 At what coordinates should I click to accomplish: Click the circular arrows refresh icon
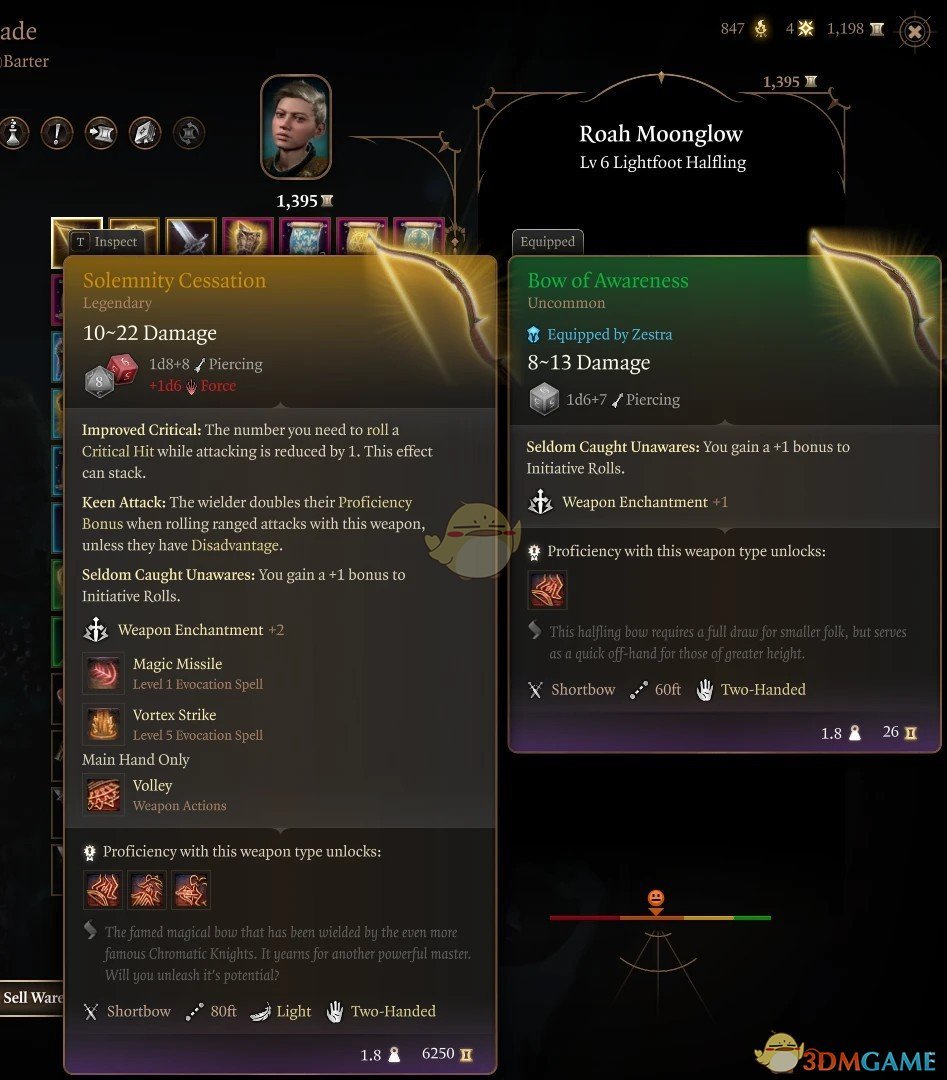click(x=189, y=133)
